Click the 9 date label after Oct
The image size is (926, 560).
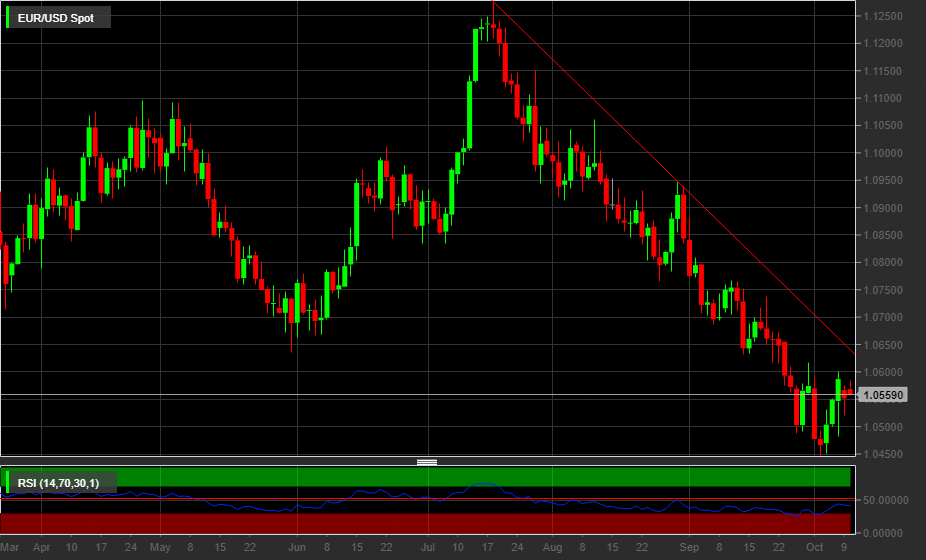(x=844, y=547)
